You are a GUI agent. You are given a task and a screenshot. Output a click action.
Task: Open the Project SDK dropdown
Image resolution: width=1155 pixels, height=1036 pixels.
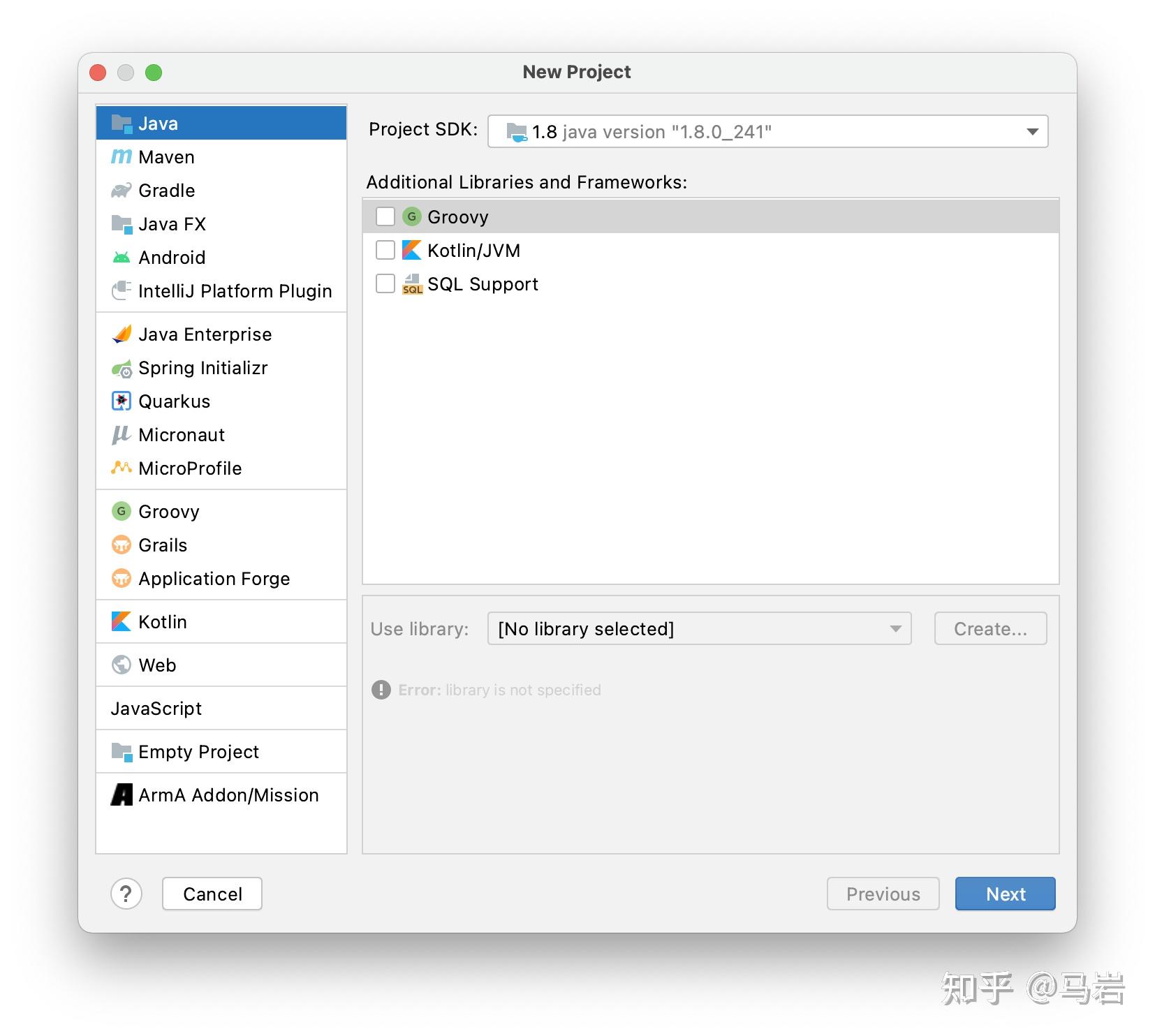pos(1031,131)
